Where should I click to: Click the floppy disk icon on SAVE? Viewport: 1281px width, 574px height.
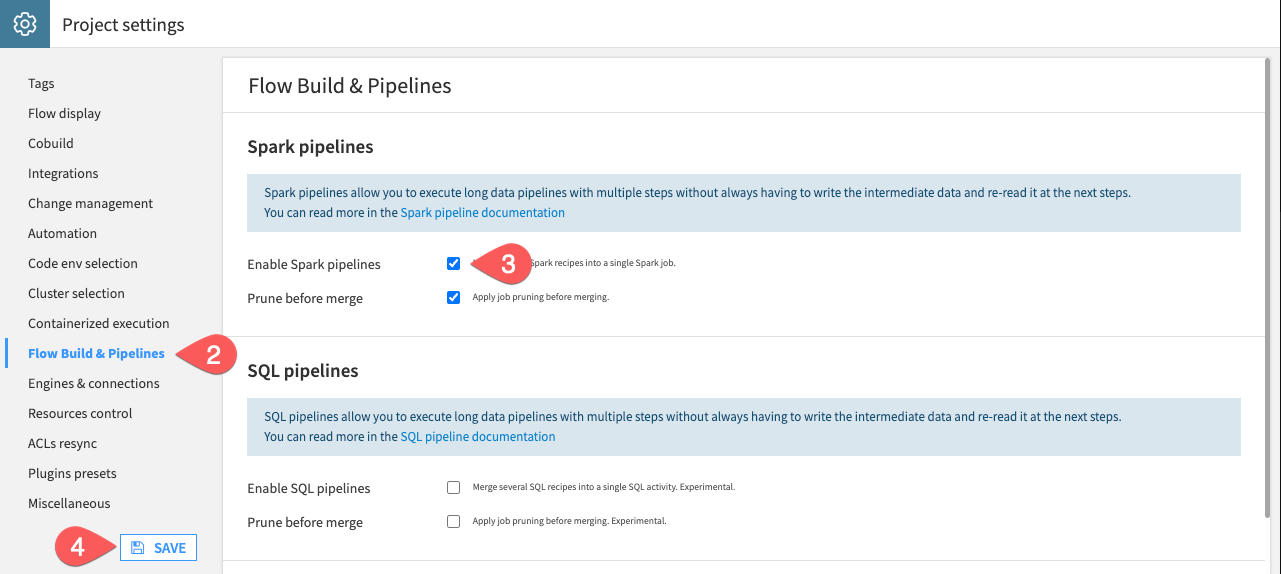(138, 548)
